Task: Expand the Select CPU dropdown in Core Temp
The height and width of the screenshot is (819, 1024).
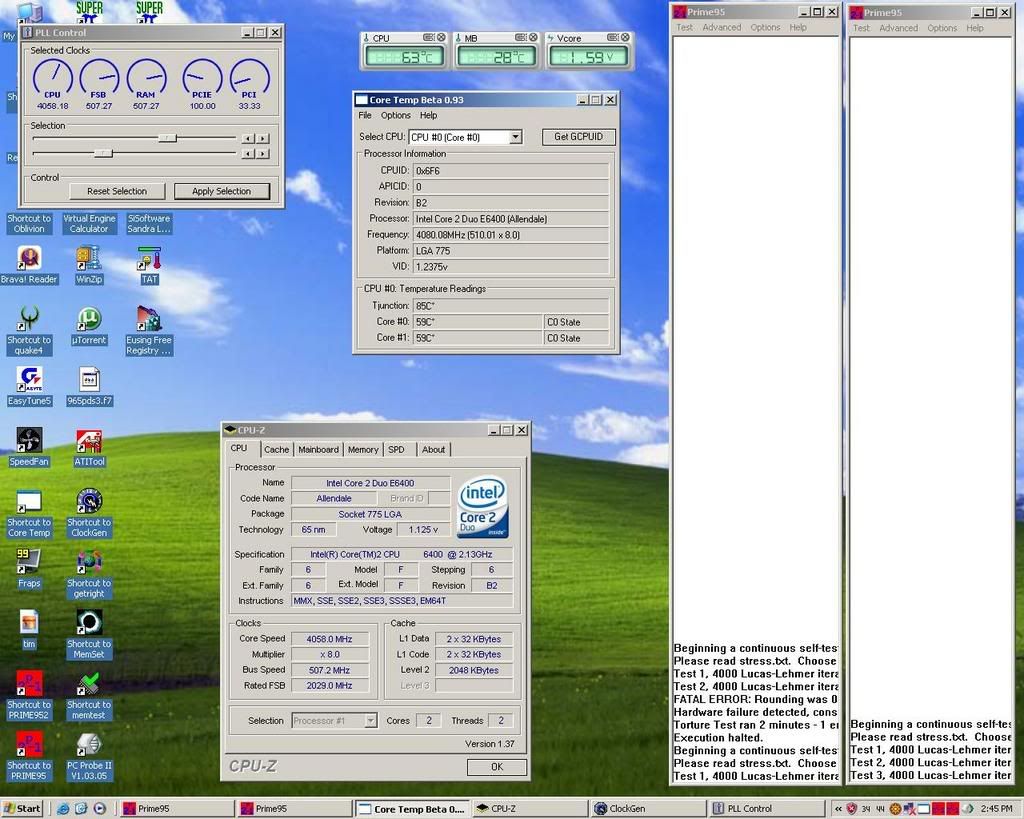Action: [x=515, y=137]
